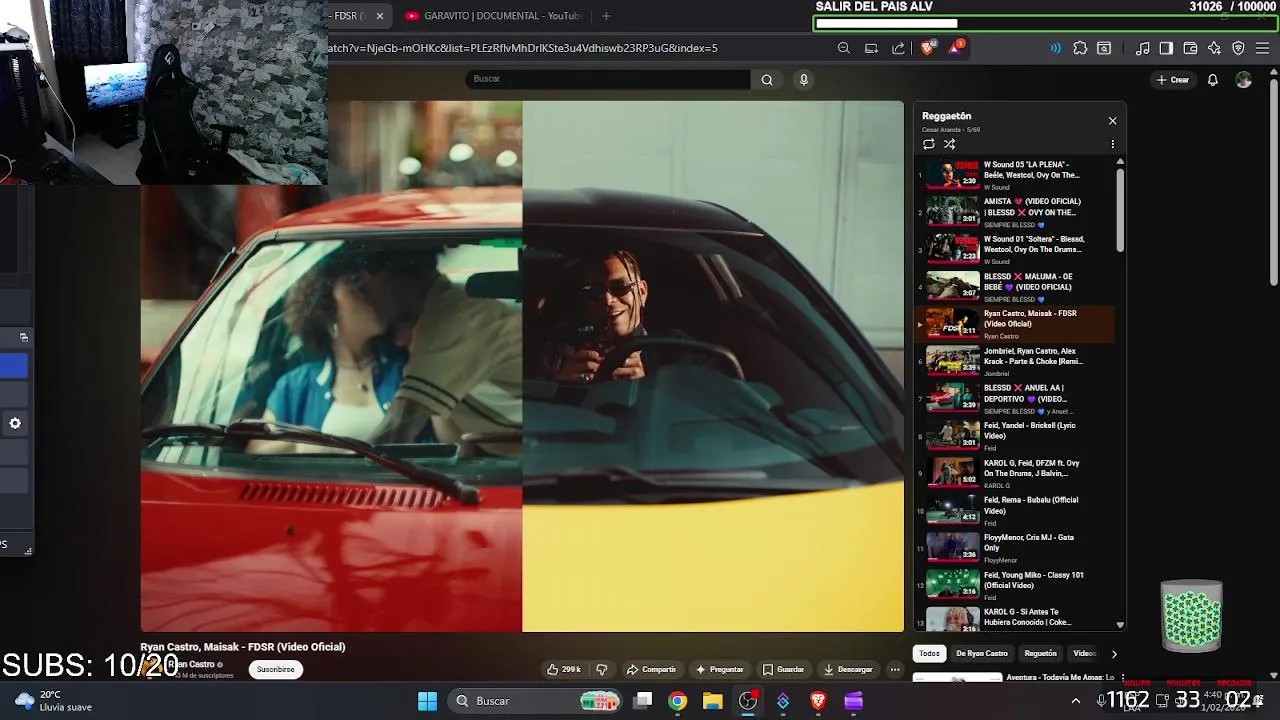Open File Explorer from taskbar
This screenshot has width=1280, height=720.
[x=712, y=701]
